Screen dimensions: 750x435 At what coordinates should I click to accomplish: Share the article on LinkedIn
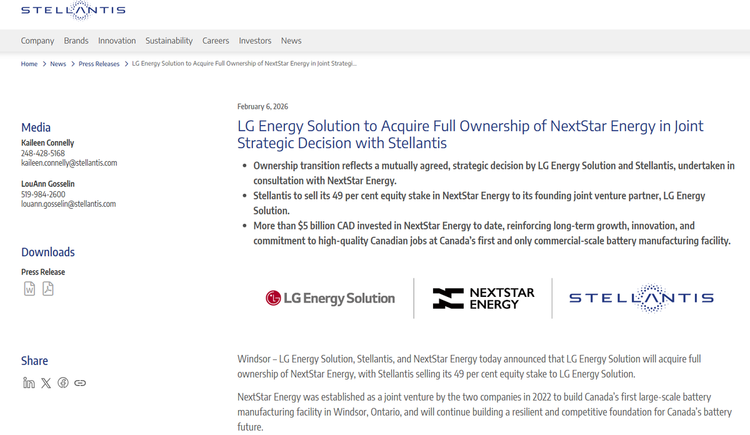coord(29,383)
